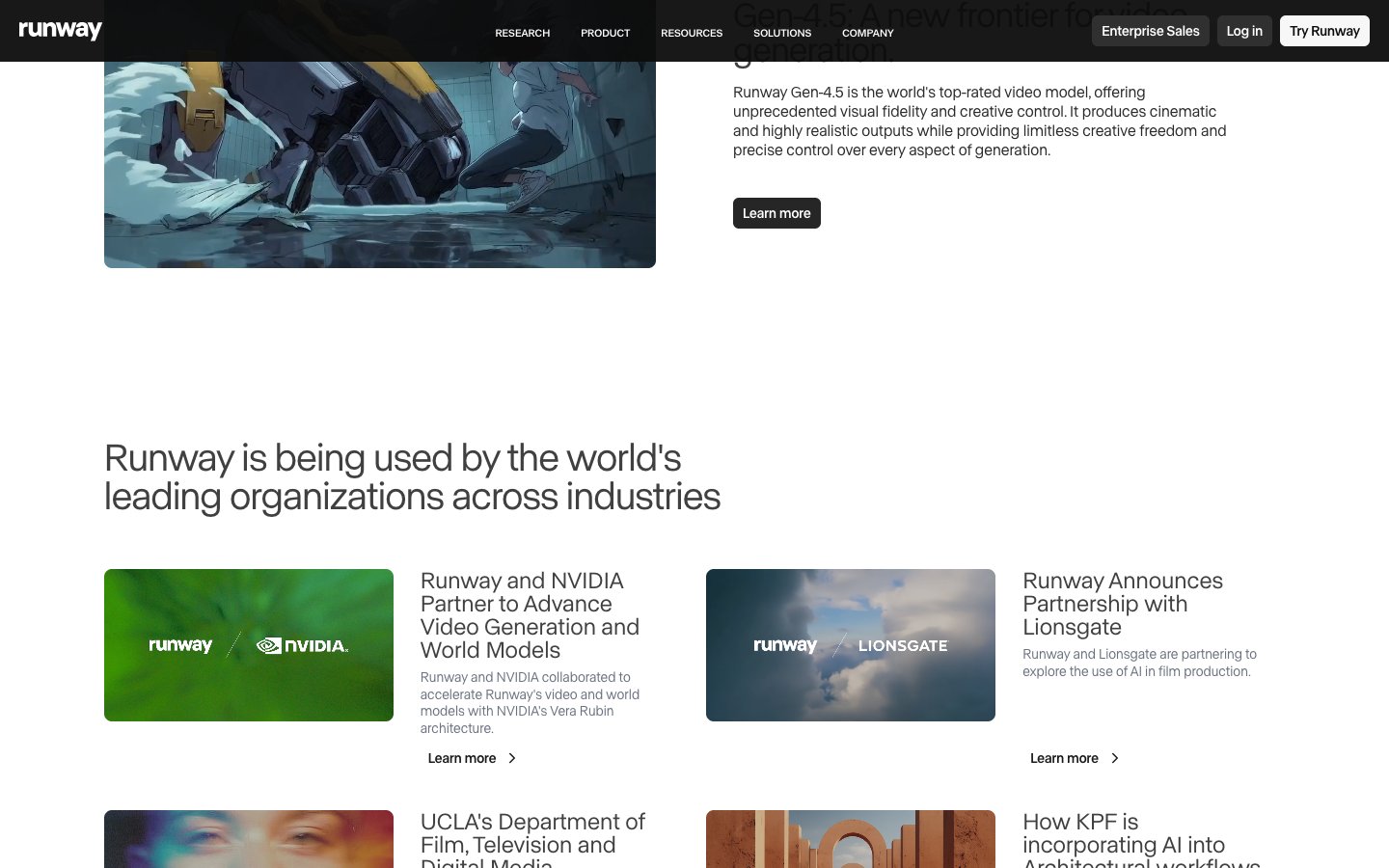Open the KPF architecture arches thumbnail
The image size is (1389, 868).
point(850,839)
